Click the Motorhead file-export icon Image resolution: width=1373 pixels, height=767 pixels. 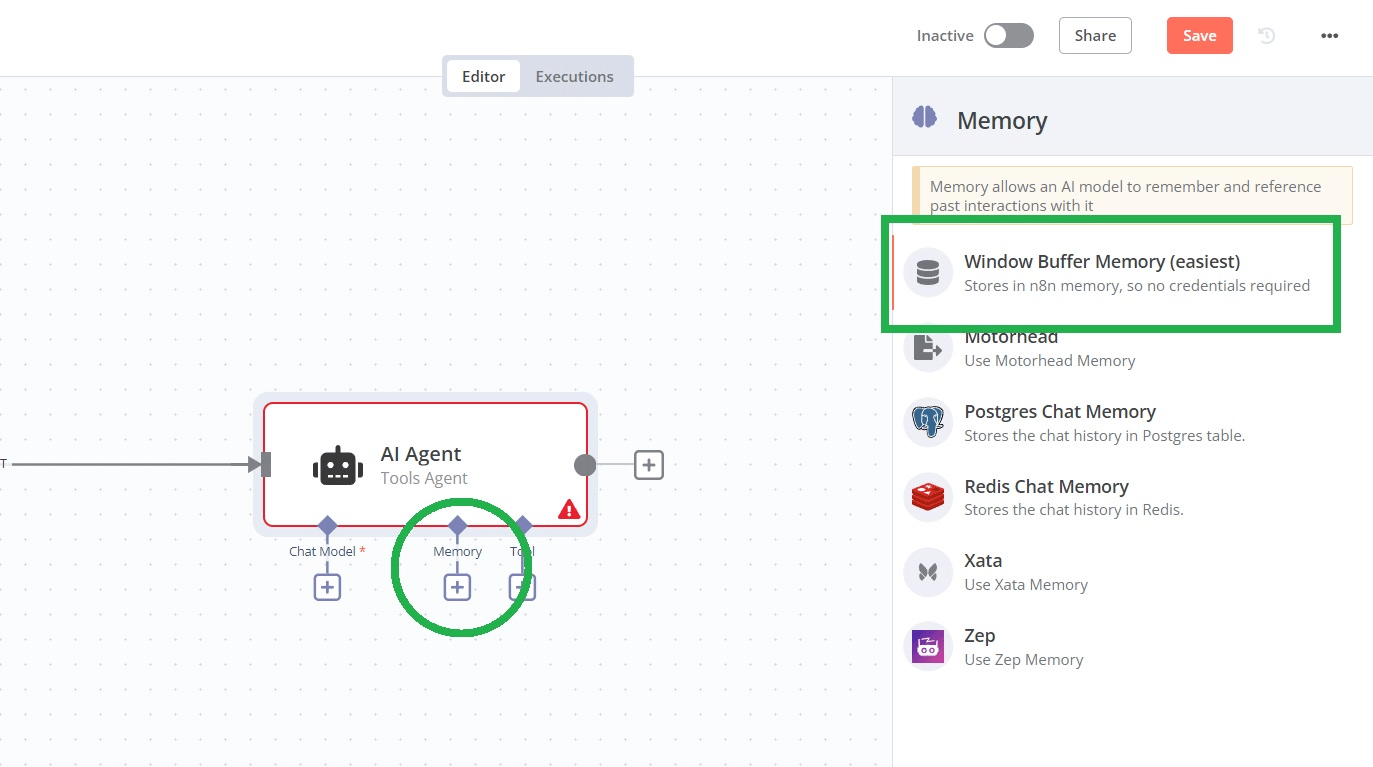point(928,348)
